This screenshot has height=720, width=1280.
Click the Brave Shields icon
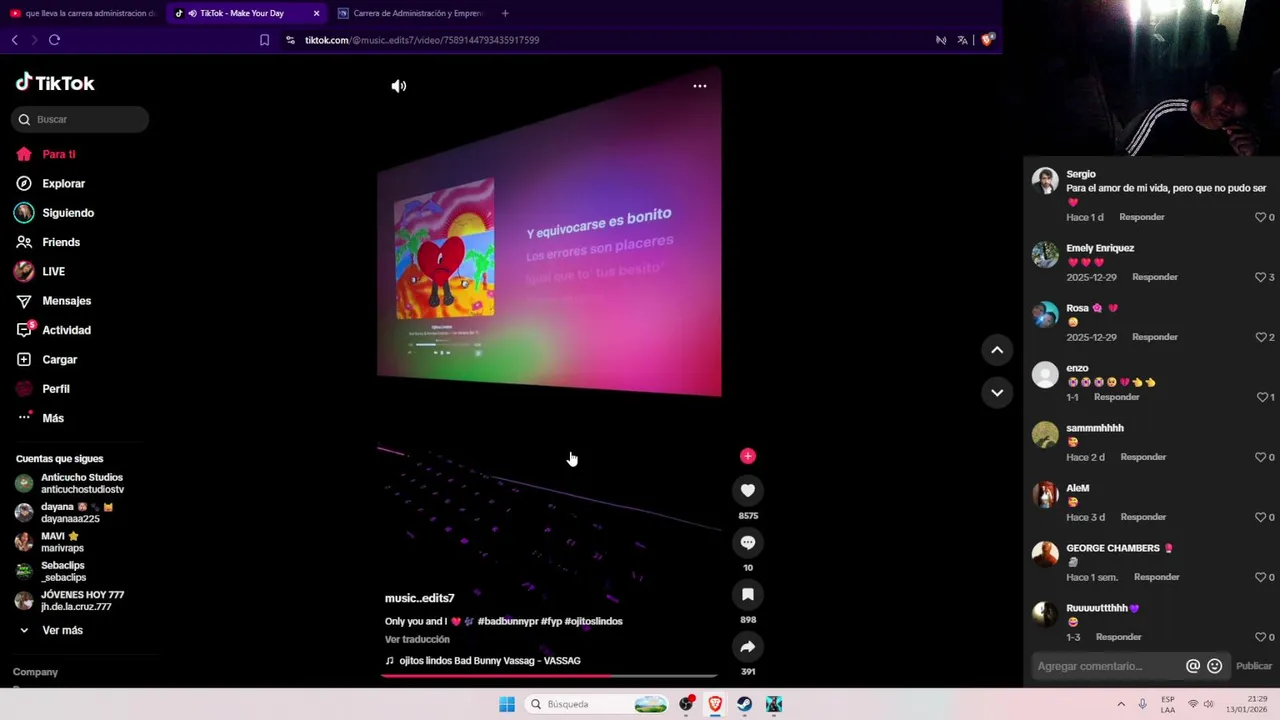[x=987, y=40]
